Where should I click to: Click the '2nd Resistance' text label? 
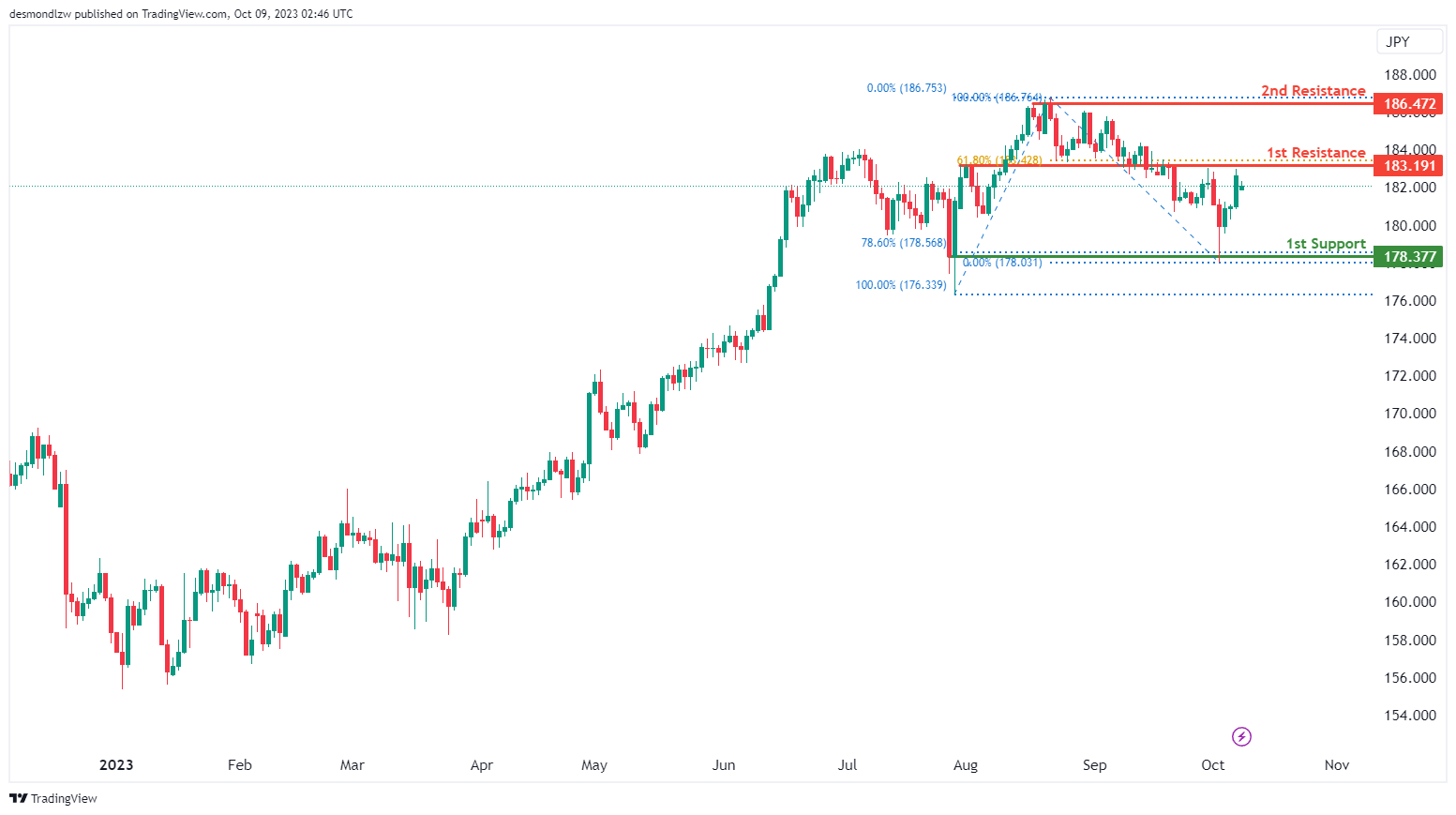(1313, 91)
